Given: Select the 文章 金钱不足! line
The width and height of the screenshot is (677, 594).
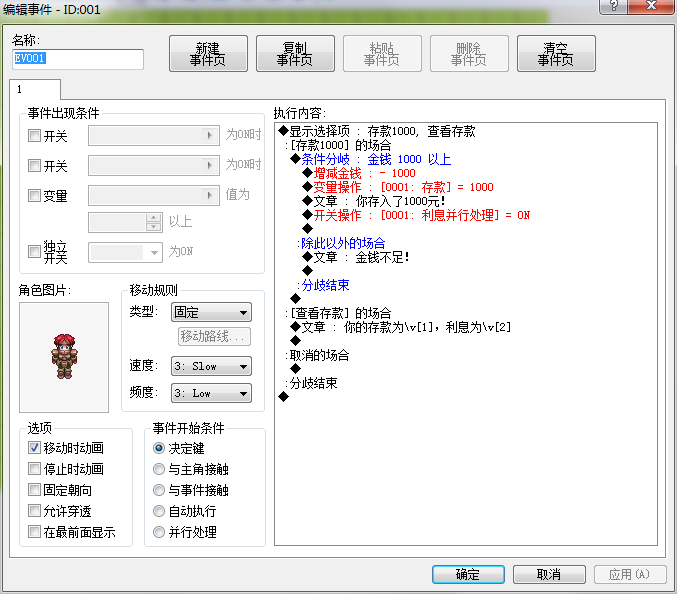Looking at the screenshot, I should (355, 257).
